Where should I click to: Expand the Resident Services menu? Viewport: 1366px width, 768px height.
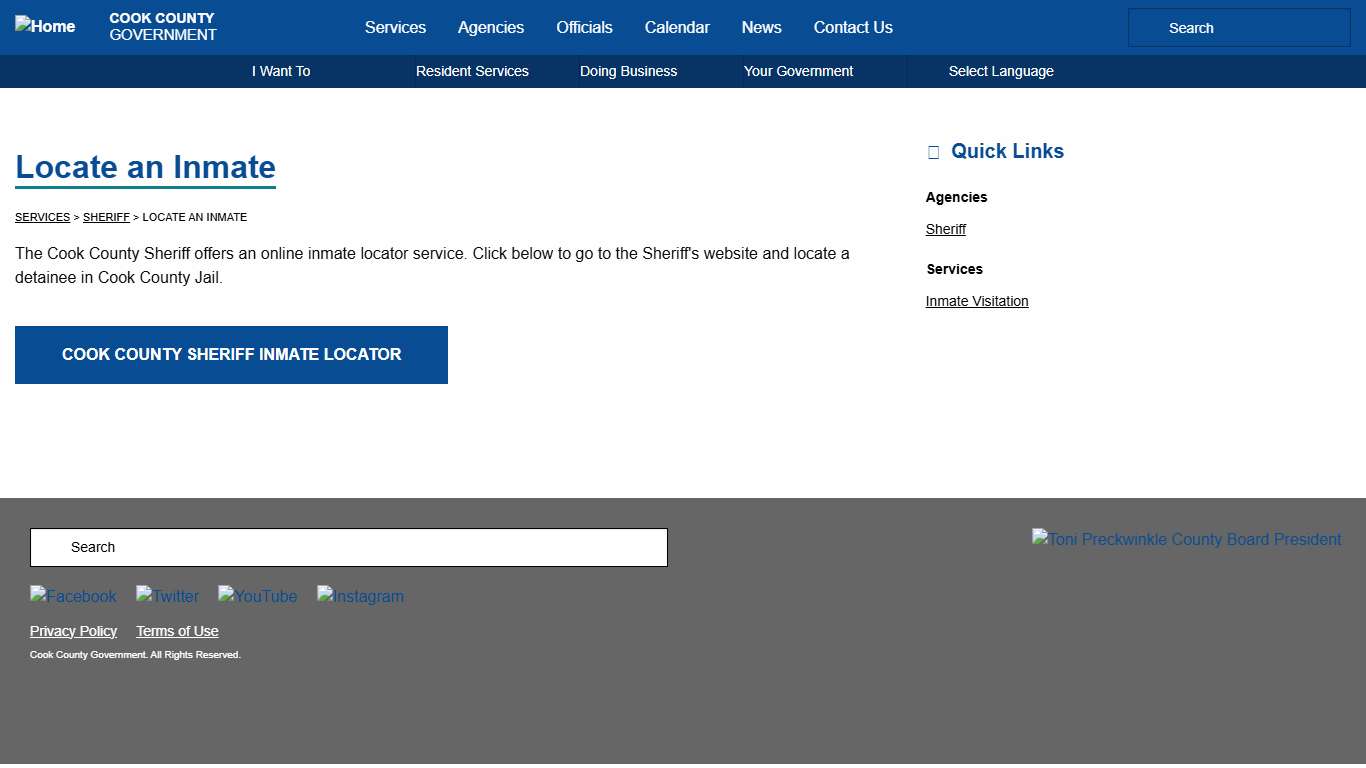(472, 71)
